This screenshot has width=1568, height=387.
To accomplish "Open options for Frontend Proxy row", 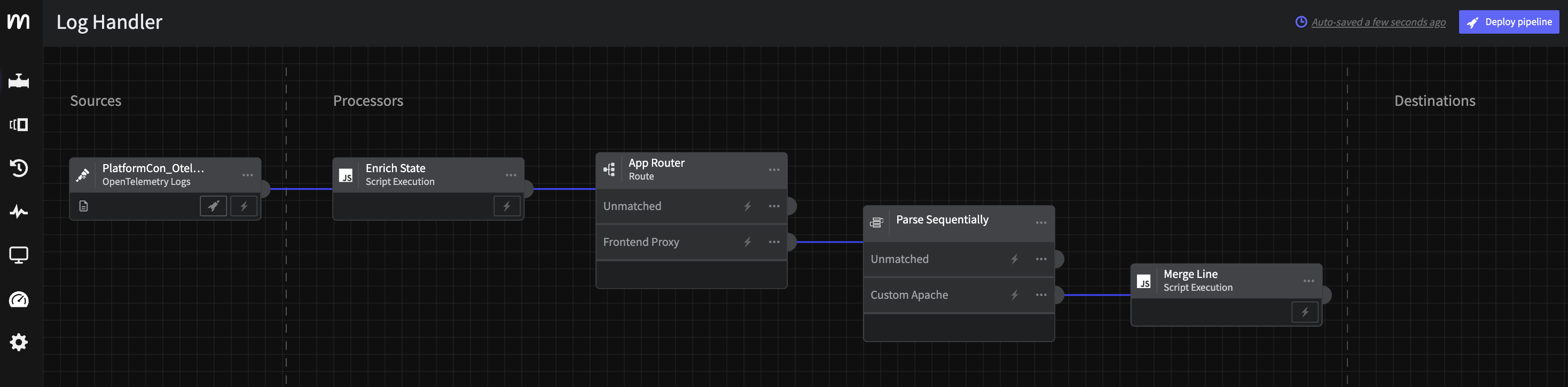I will [774, 242].
